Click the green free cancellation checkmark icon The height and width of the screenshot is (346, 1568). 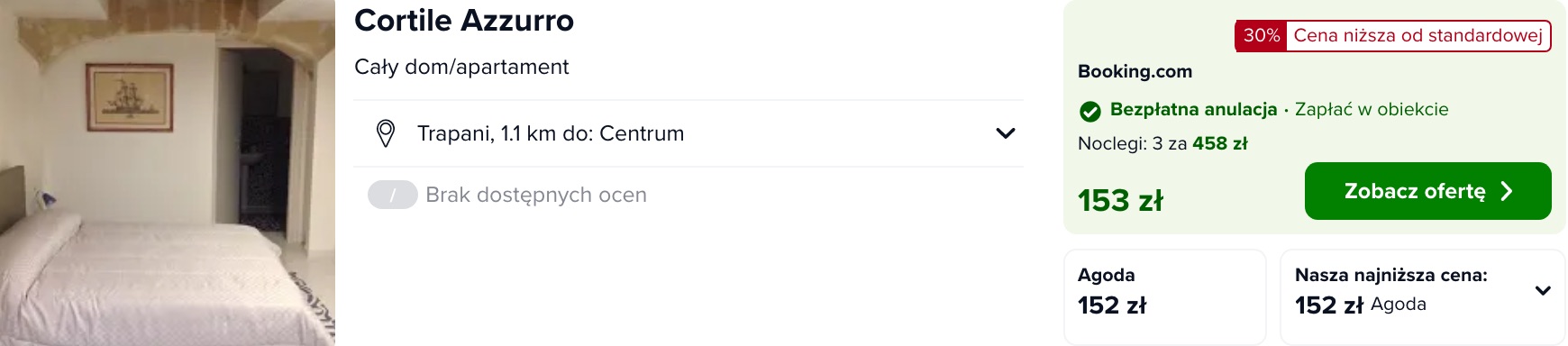tap(1090, 111)
